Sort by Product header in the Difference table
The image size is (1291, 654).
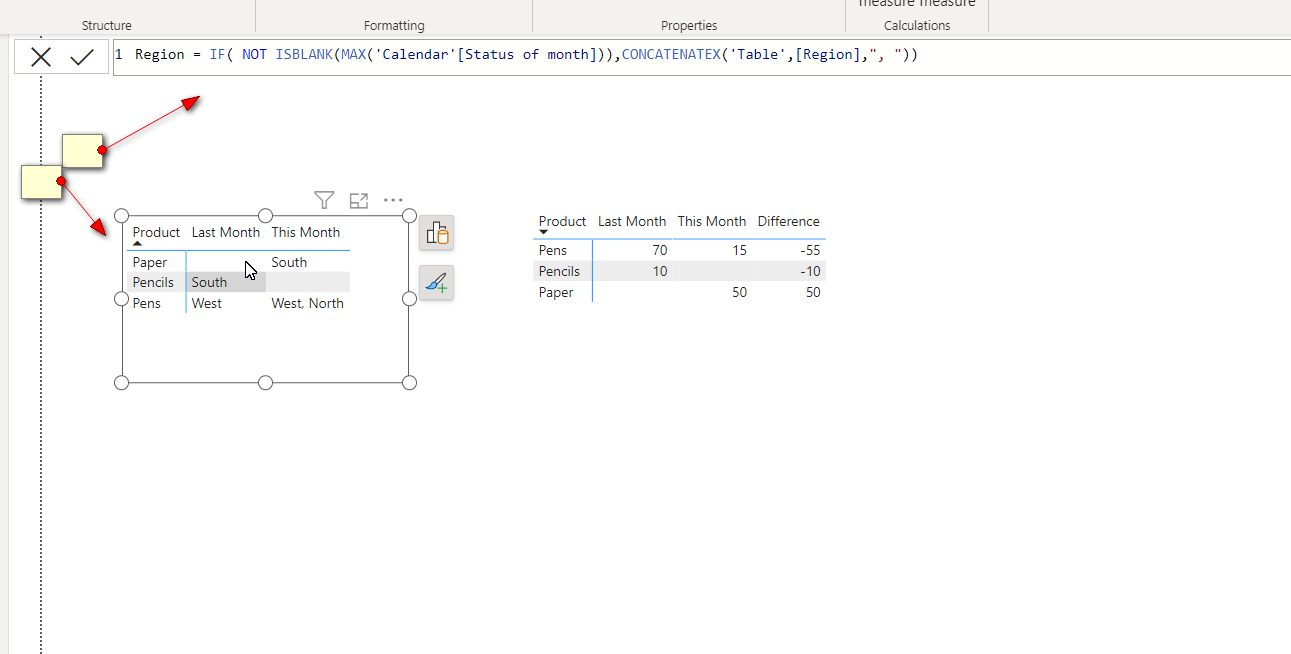[x=562, y=221]
